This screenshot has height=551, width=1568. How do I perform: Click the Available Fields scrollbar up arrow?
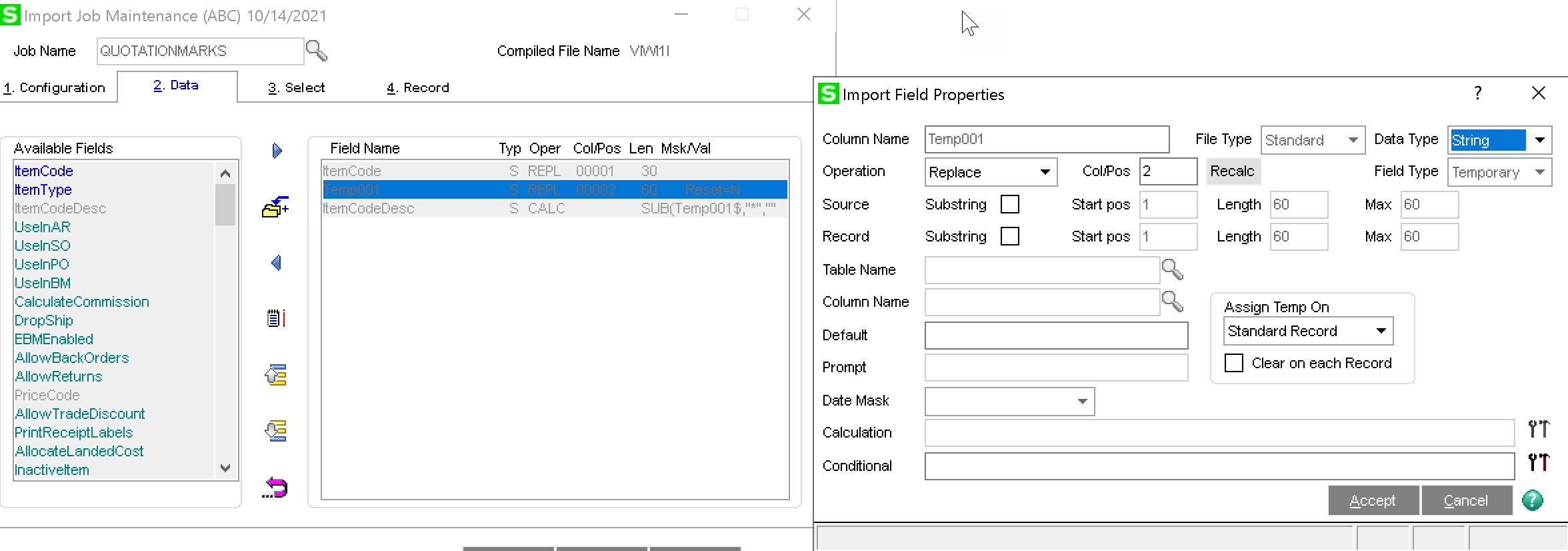pyautogui.click(x=225, y=173)
